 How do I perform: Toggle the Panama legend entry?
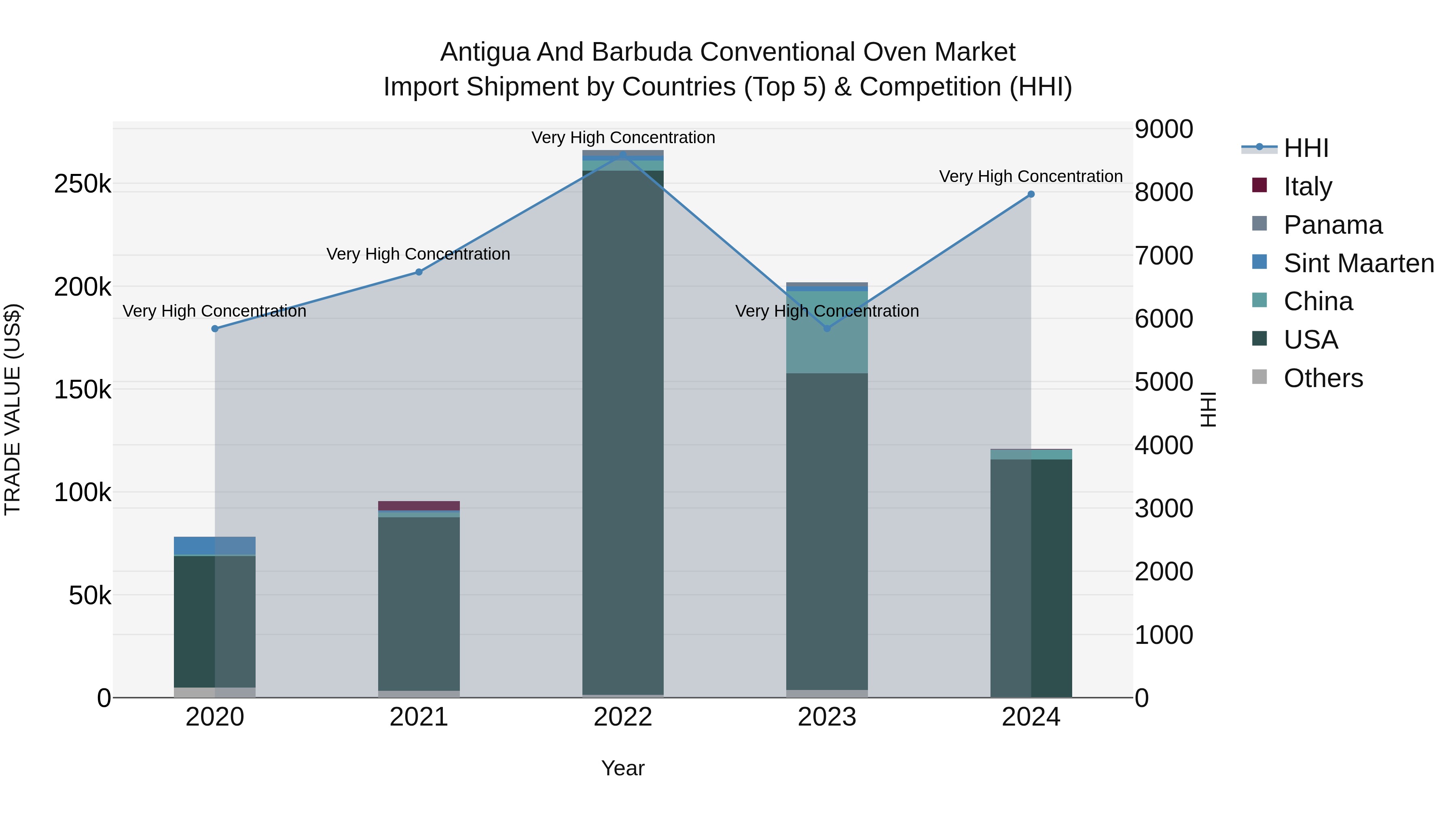[1317, 224]
